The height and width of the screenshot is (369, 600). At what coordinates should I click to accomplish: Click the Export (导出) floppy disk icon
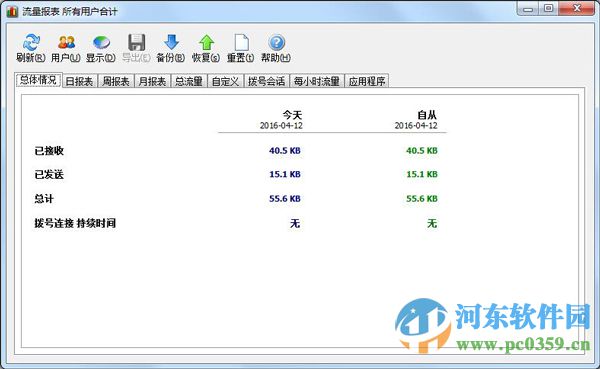(x=136, y=42)
